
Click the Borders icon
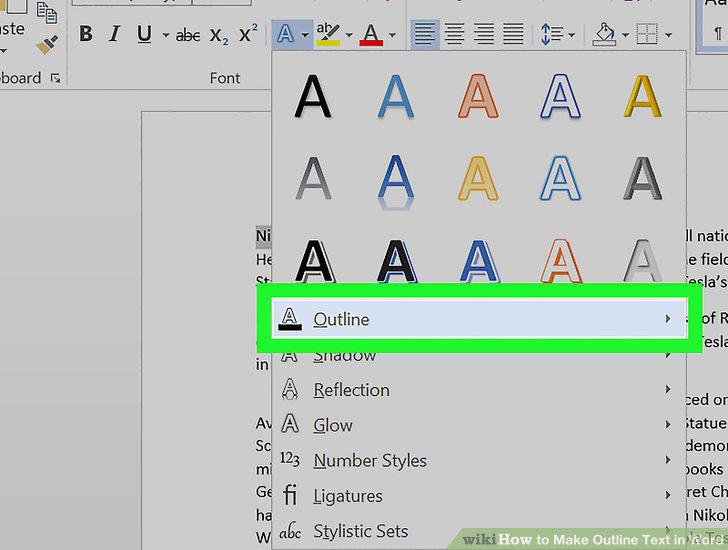click(647, 34)
